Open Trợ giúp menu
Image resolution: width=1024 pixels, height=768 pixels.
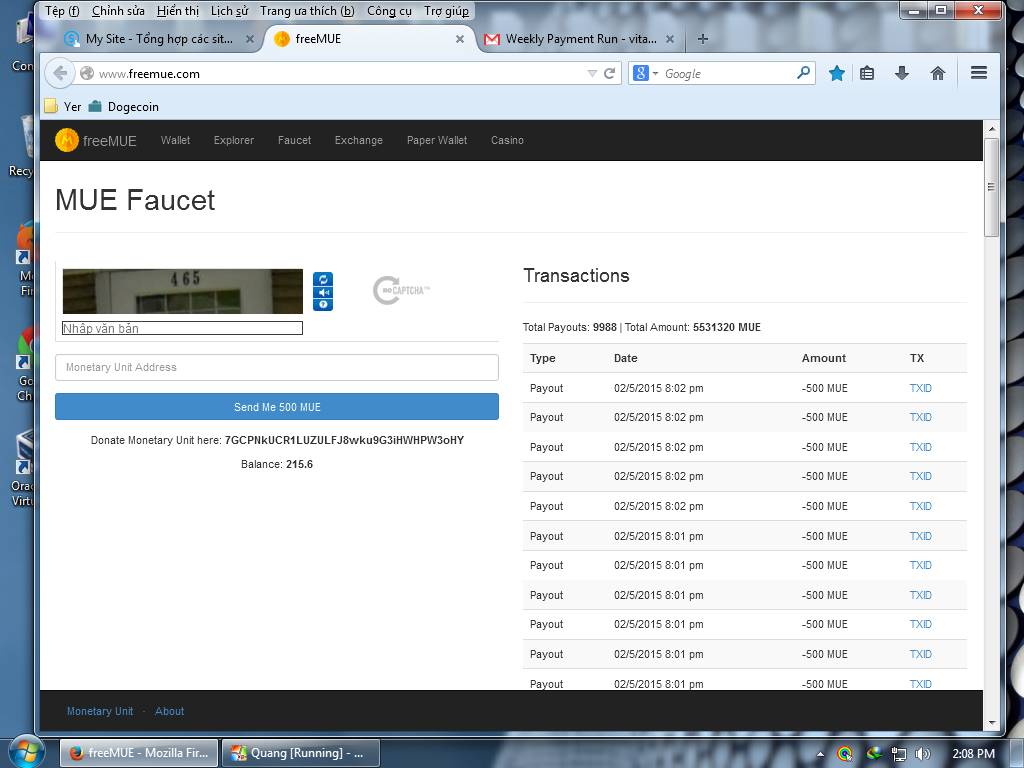tap(446, 10)
